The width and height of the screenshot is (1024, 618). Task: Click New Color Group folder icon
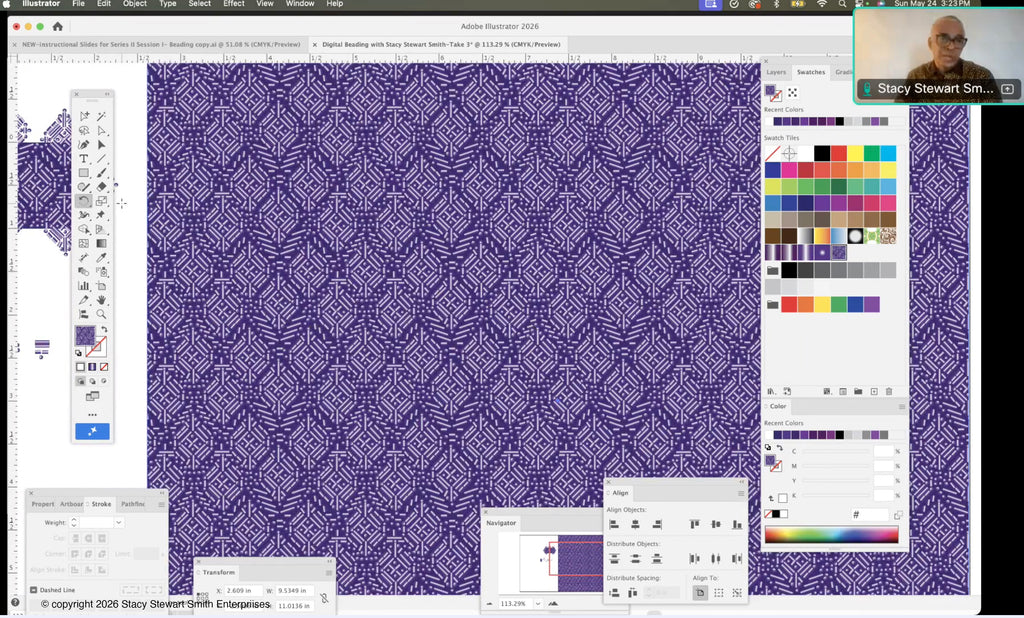pos(858,391)
